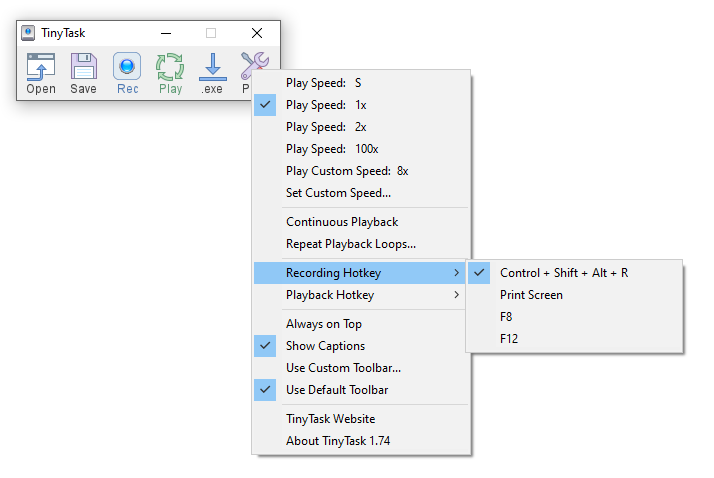This screenshot has width=714, height=478.
Task: Select Play Speed: 100x option
Action: tap(362, 149)
